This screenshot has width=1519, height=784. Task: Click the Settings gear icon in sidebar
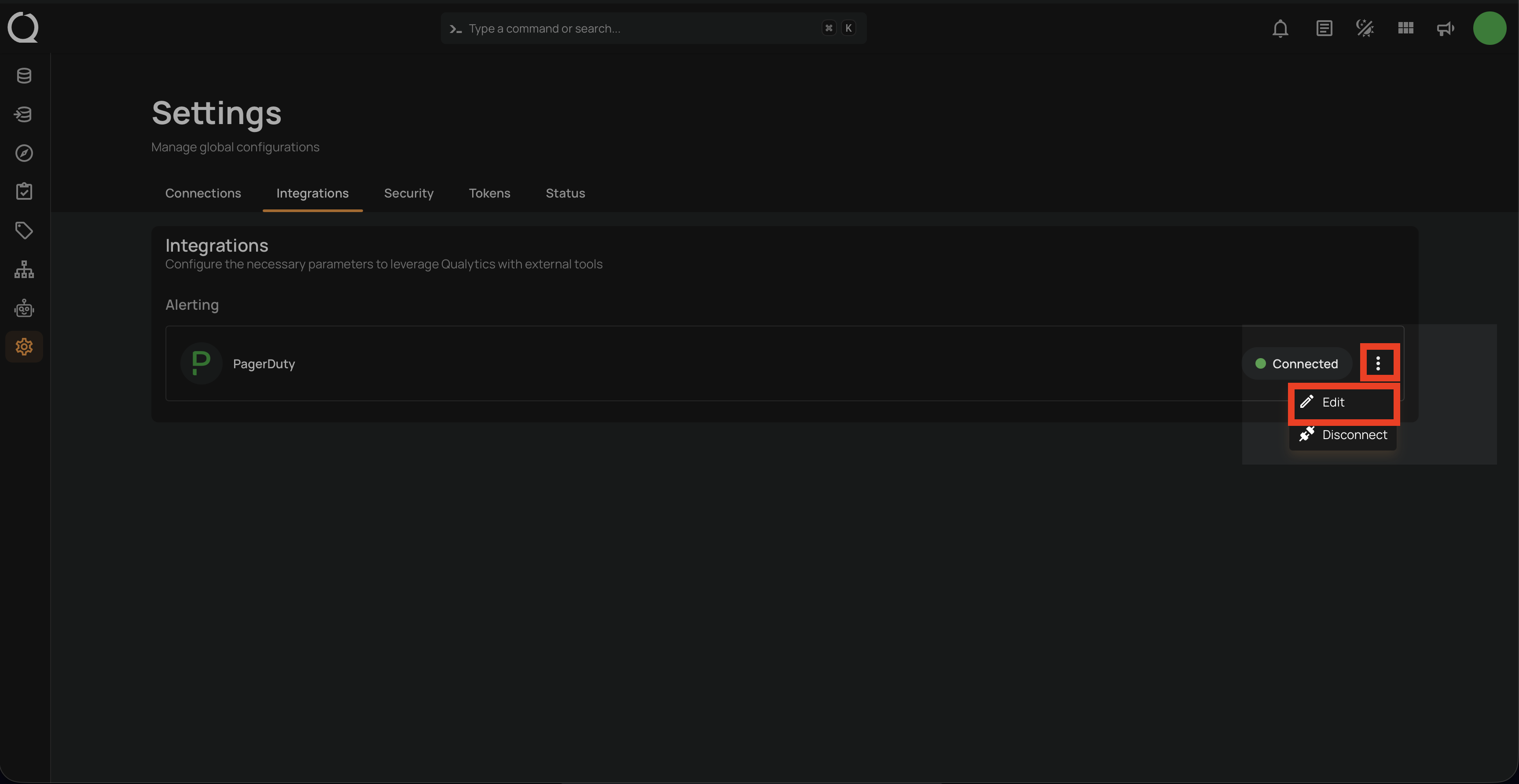[x=24, y=347]
